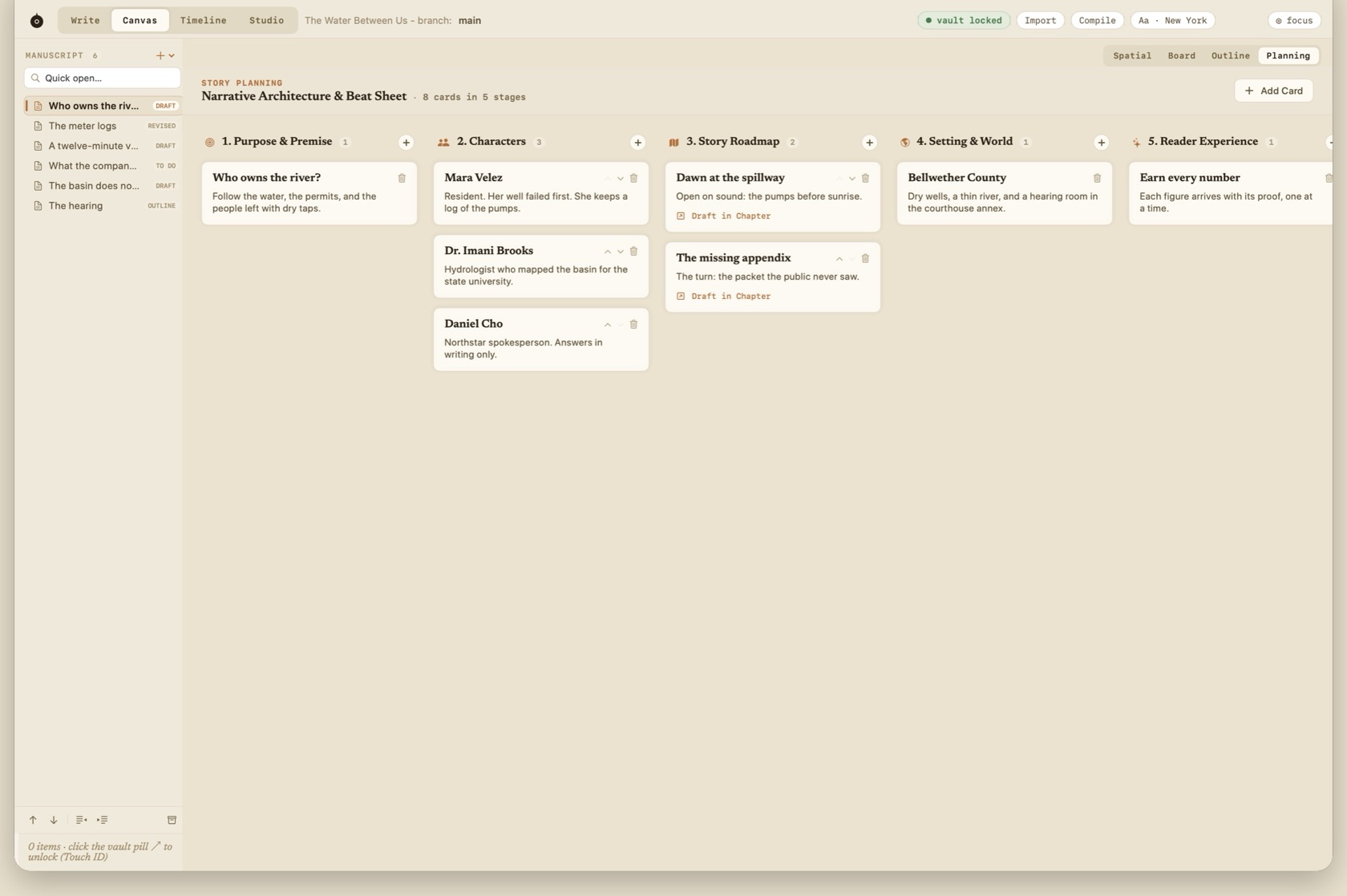Delete the Who owns the river? card
Image resolution: width=1347 pixels, height=896 pixels.
pyautogui.click(x=402, y=178)
